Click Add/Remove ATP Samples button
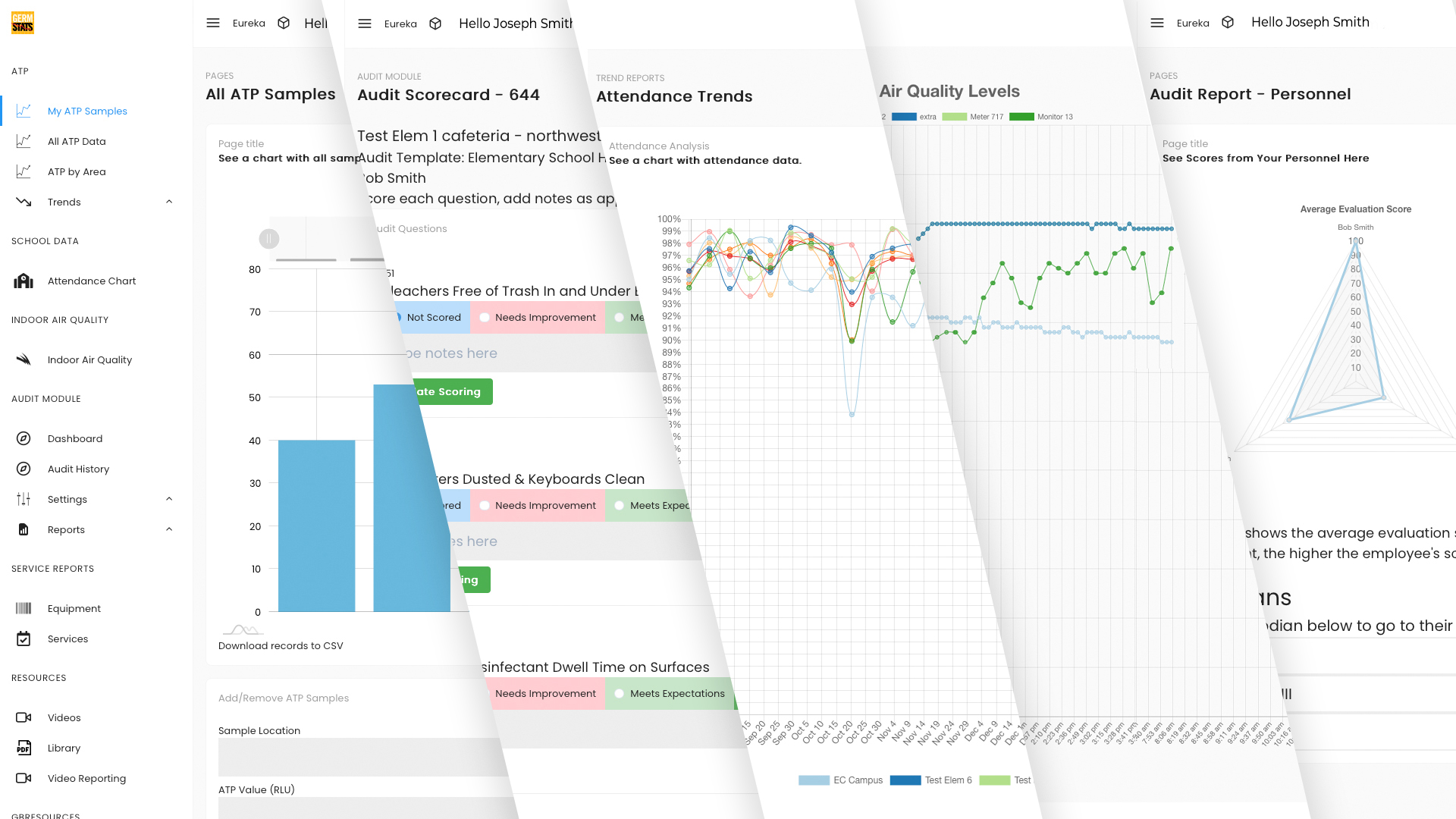 [283, 698]
